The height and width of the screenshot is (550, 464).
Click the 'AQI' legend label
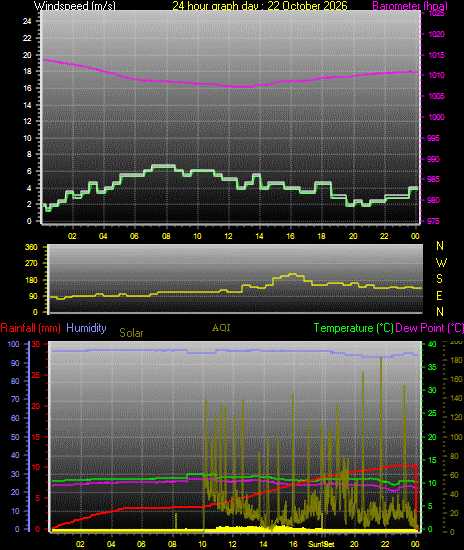click(x=221, y=328)
